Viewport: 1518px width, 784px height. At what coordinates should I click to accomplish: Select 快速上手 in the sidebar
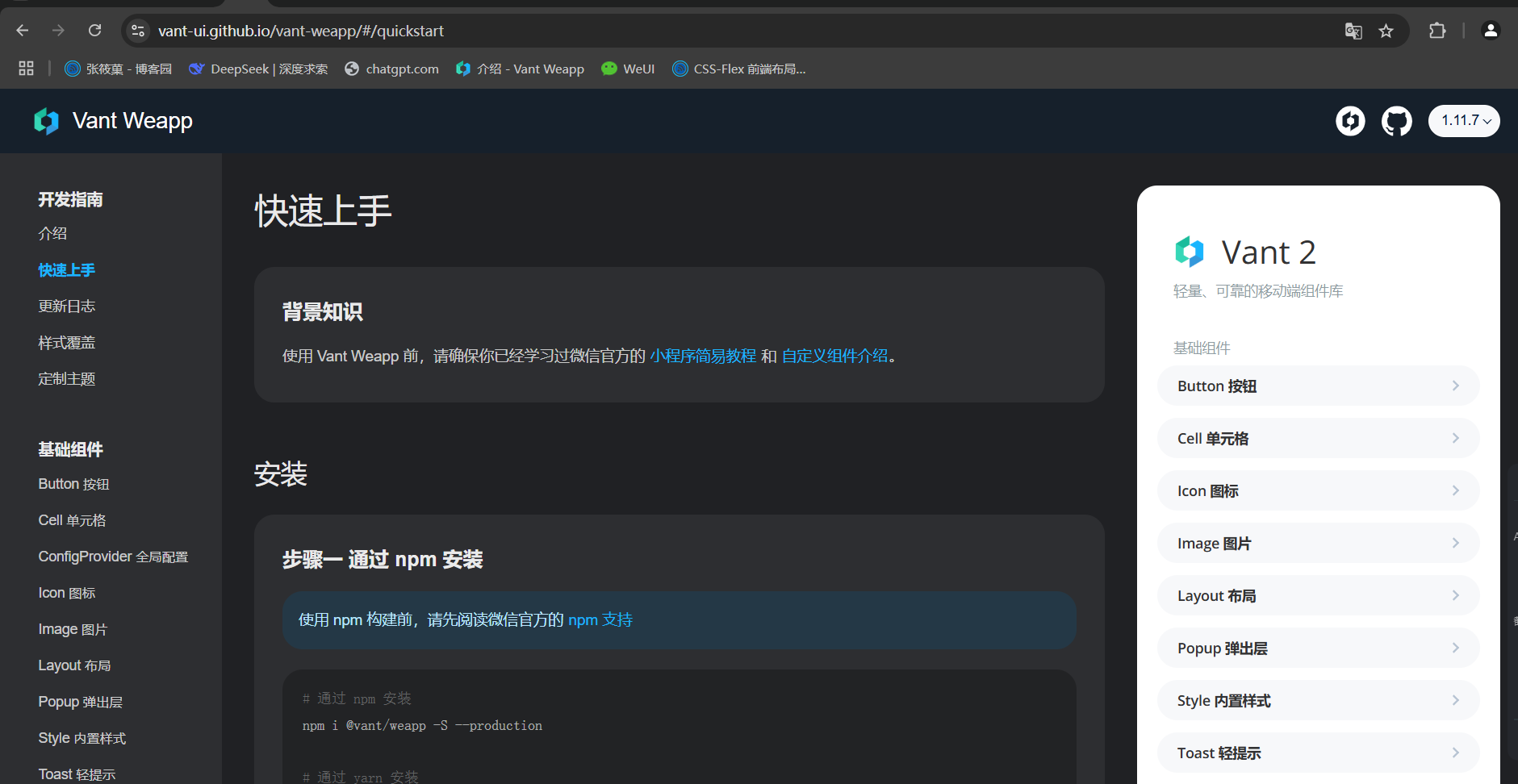pos(67,270)
